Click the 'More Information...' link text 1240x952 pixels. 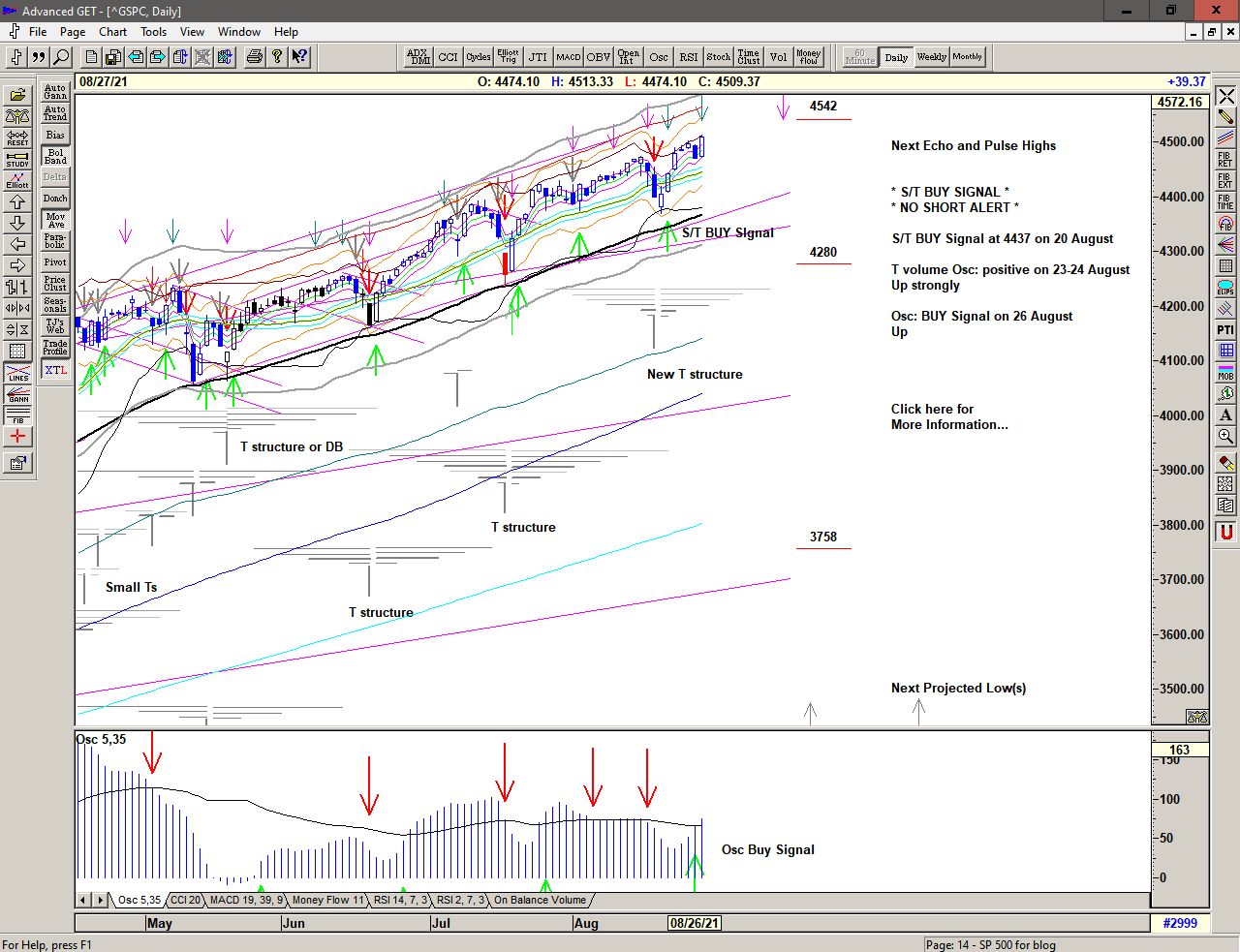click(x=948, y=424)
